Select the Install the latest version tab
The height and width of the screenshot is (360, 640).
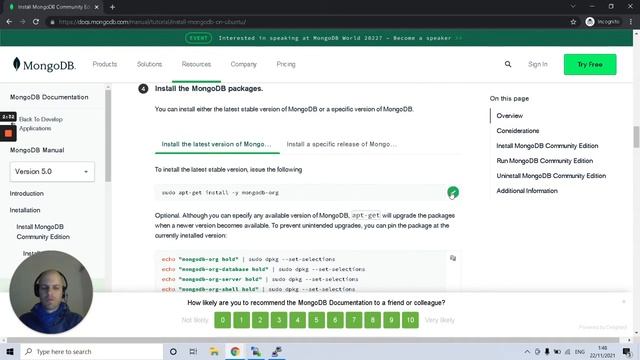coord(216,144)
